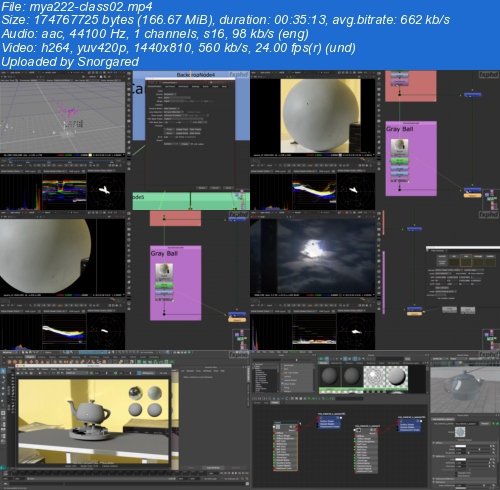Select the green node under yellow-wall frame's Read thumbnail
The image size is (500, 490).
399,161
